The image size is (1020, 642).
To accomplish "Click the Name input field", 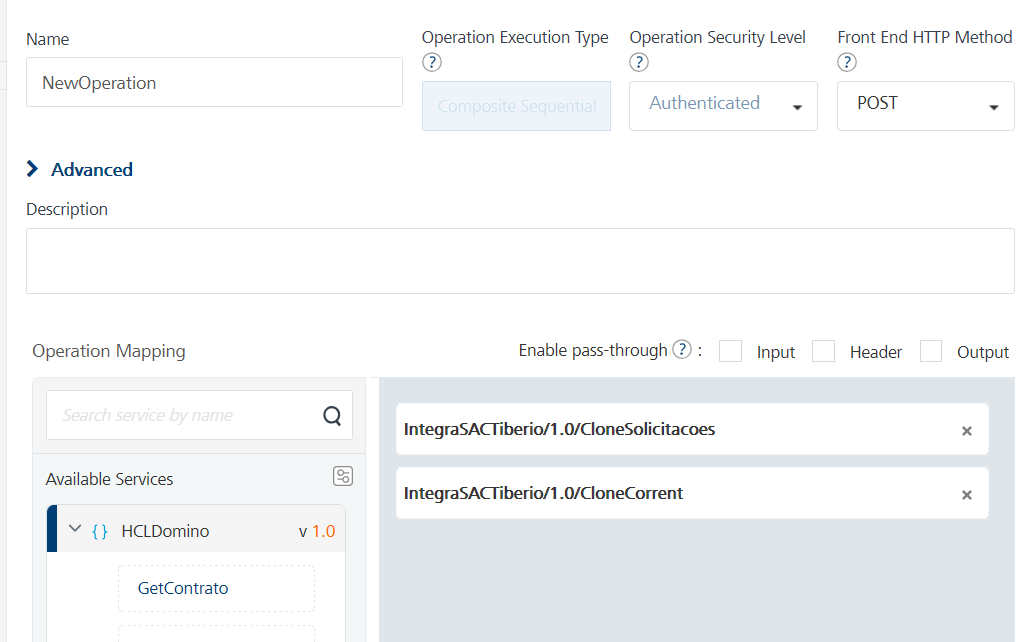I will coord(214,83).
